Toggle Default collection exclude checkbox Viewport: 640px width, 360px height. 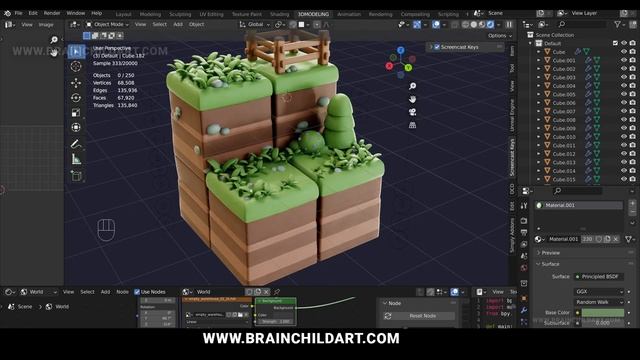tap(615, 43)
